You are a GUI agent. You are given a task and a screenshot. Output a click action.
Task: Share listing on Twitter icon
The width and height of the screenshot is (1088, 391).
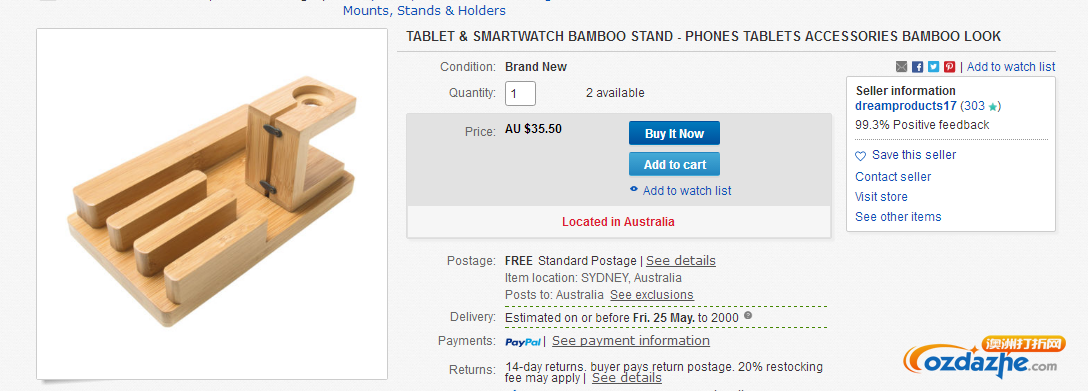point(933,67)
